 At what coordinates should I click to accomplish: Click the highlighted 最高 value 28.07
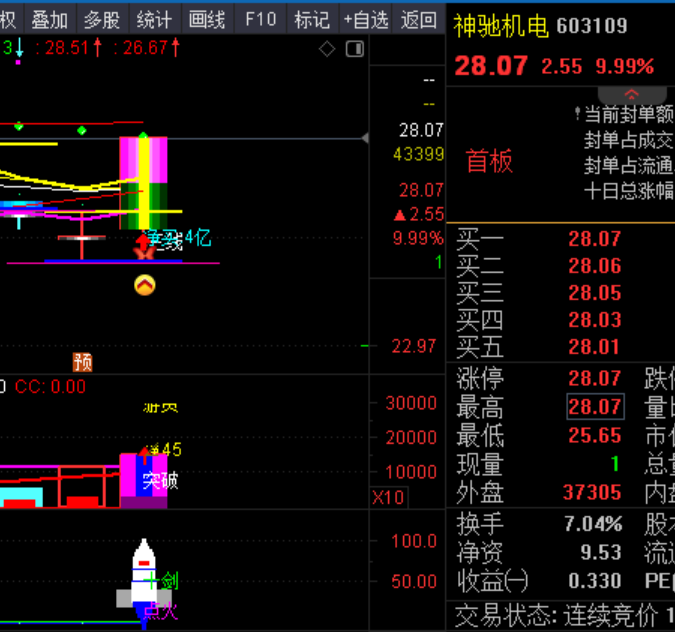(595, 406)
